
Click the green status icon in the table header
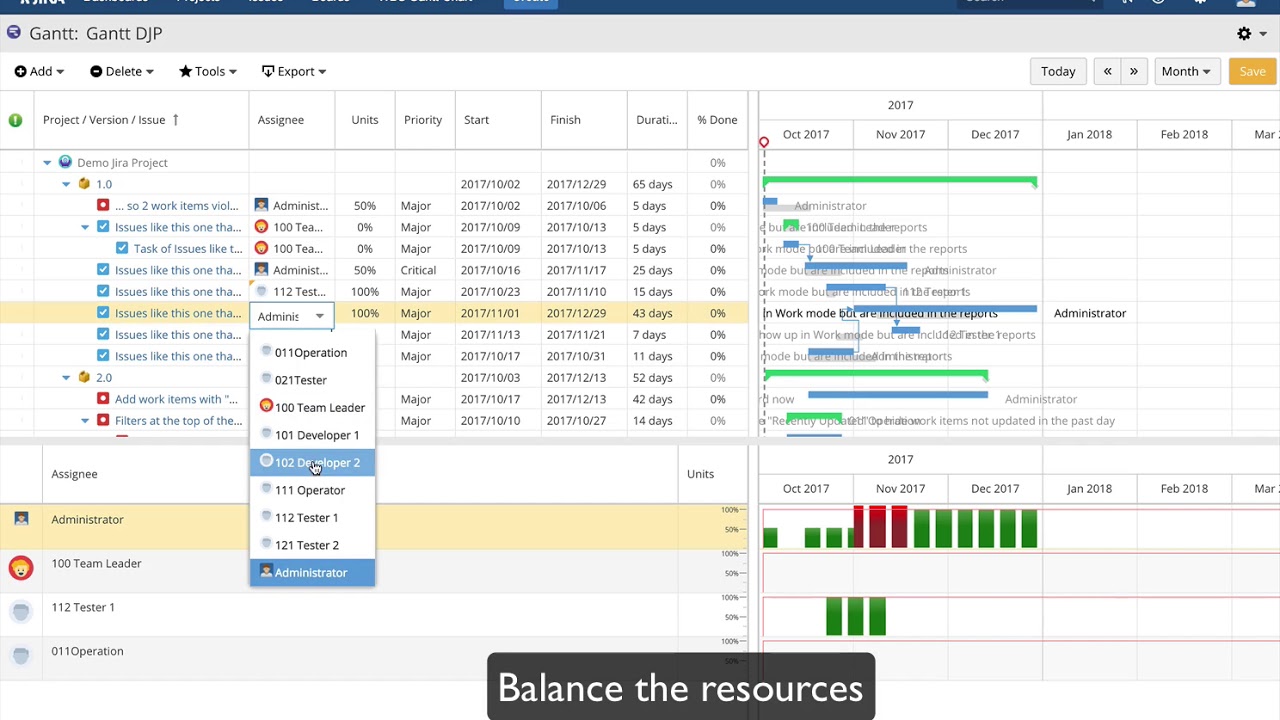[x=15, y=120]
